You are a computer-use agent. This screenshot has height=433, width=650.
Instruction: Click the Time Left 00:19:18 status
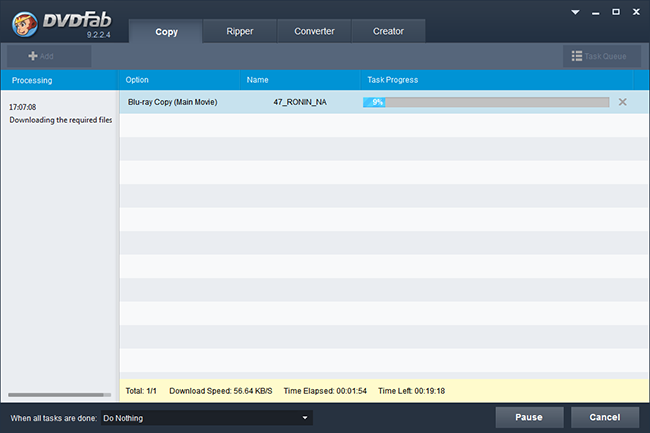click(x=411, y=391)
